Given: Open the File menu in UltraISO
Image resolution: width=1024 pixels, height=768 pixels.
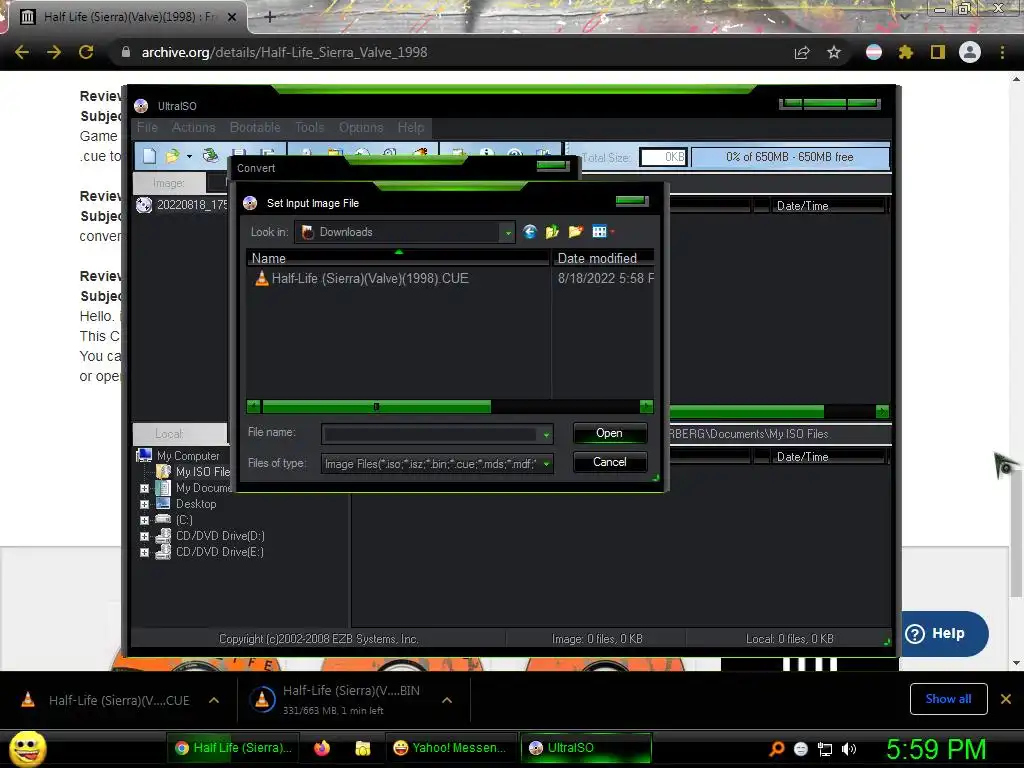Looking at the screenshot, I should coord(147,127).
